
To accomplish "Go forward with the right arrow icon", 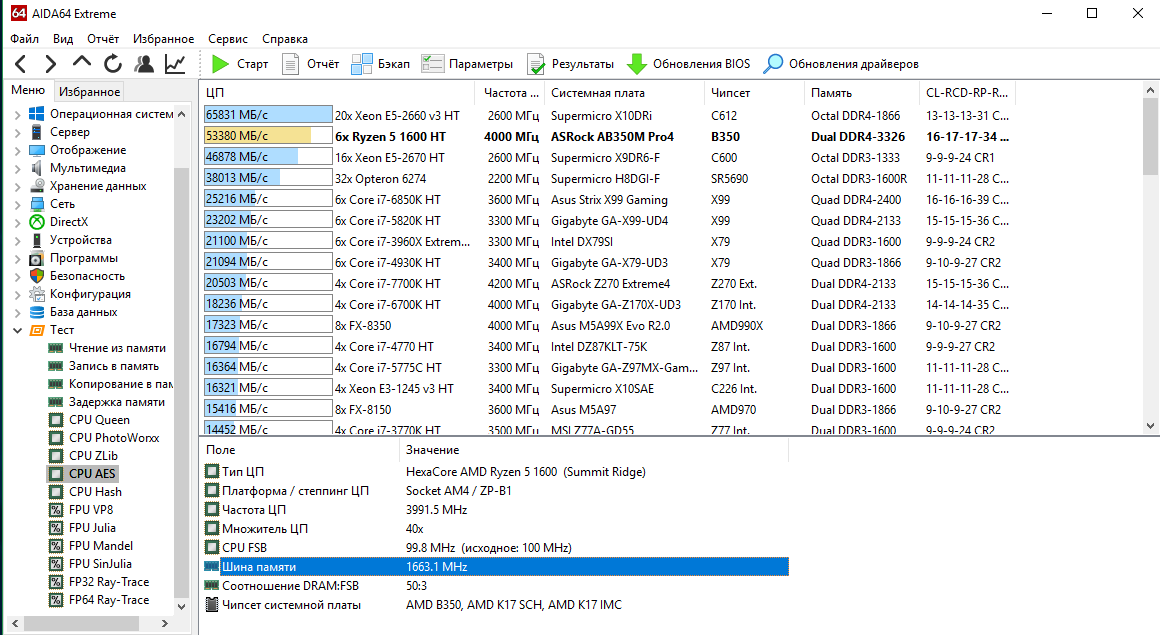I will 50,64.
